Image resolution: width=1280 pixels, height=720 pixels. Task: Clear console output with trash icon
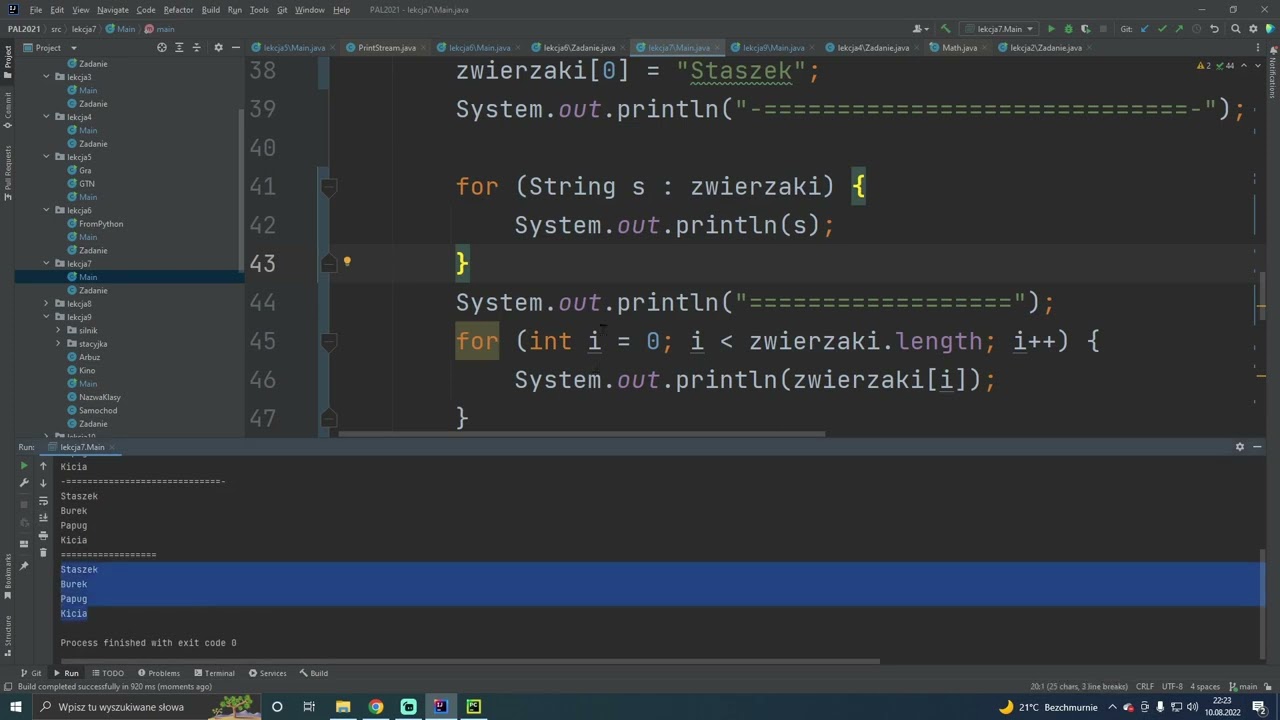point(43,552)
